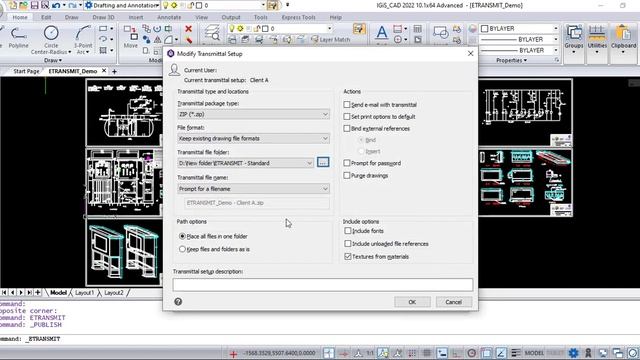Click Cancel in Modify Transmittal Setup
640x360 pixels.
click(453, 302)
